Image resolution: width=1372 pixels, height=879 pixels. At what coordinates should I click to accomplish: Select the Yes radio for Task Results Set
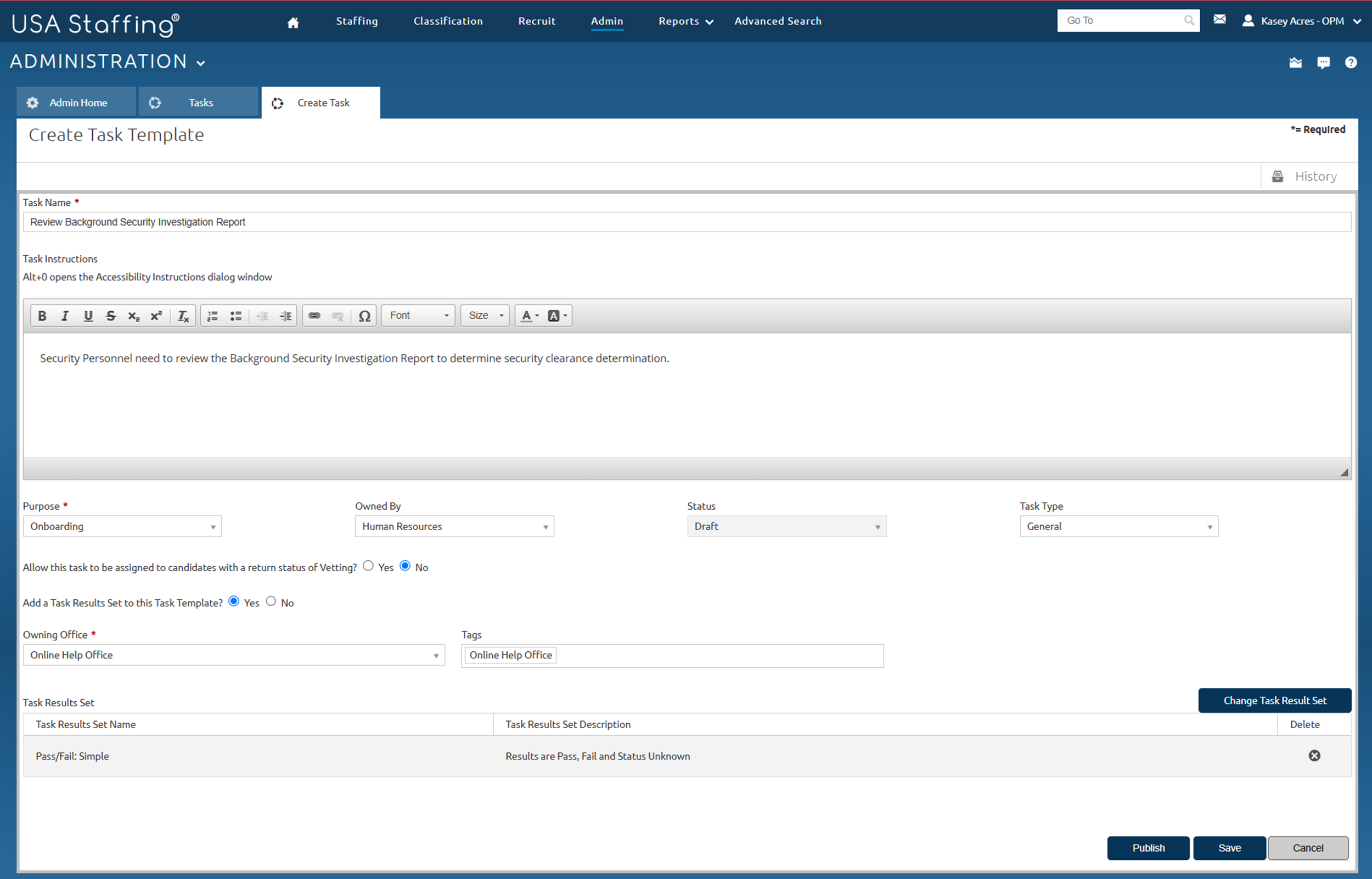[234, 601]
